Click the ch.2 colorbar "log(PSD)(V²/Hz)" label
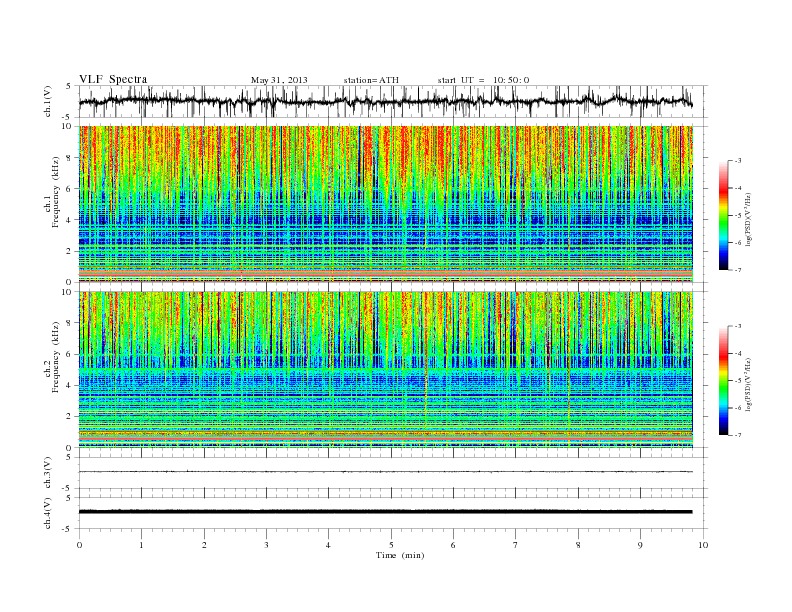The width and height of the screenshot is (792, 612). (x=749, y=384)
